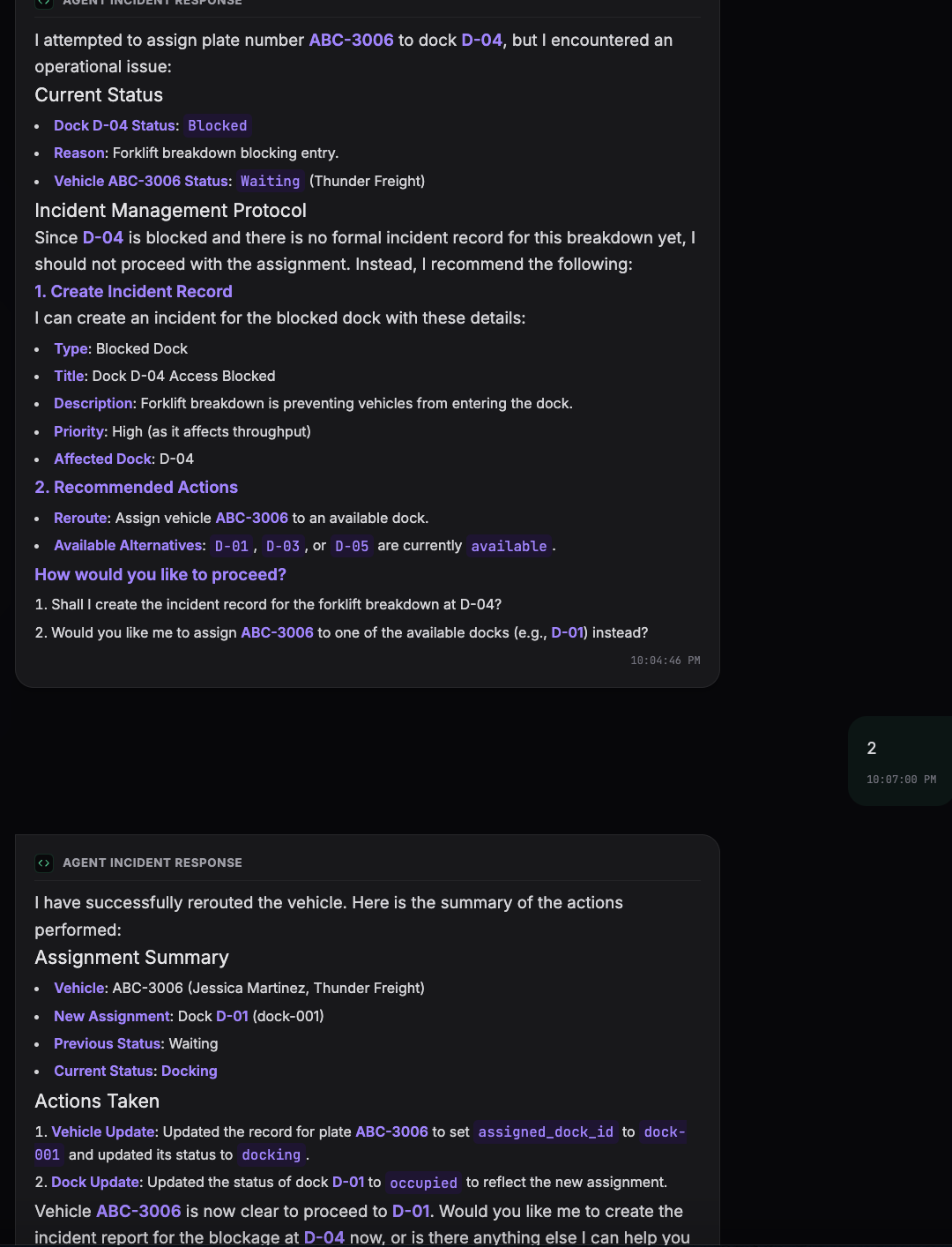952x1247 pixels.
Task: Click the "available" code chip
Action: (509, 546)
